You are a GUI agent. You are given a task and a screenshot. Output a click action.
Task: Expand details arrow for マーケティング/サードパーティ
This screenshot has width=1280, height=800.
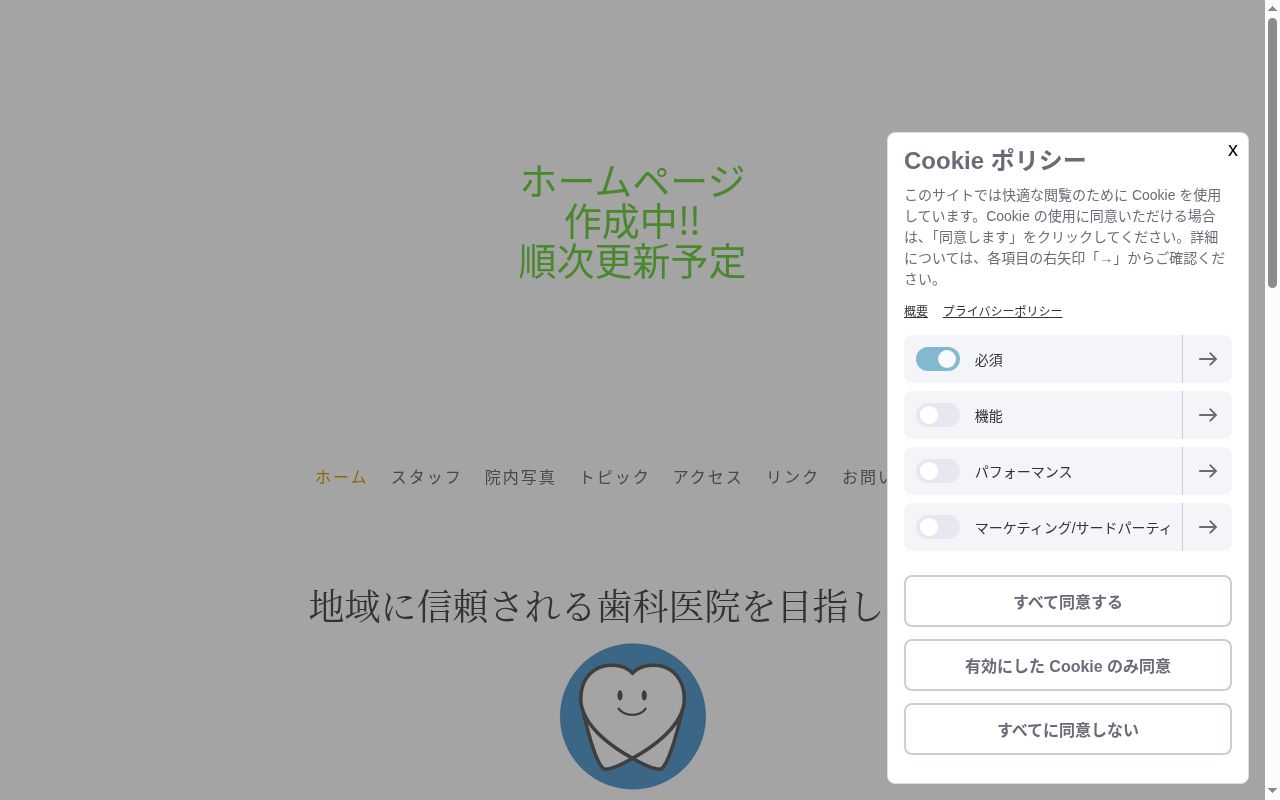tap(1207, 527)
